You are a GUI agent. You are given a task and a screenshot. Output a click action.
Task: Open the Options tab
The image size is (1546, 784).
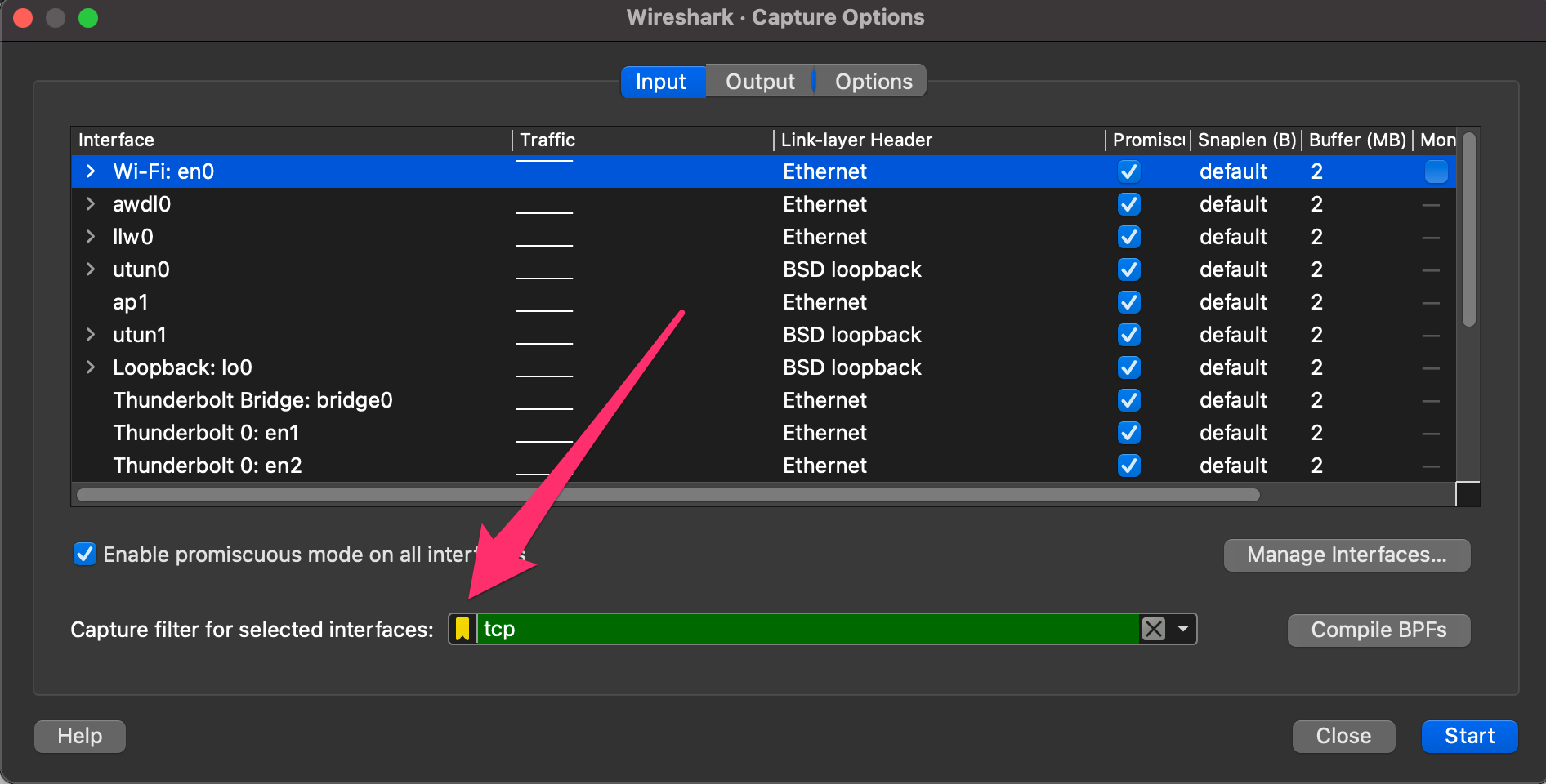873,82
